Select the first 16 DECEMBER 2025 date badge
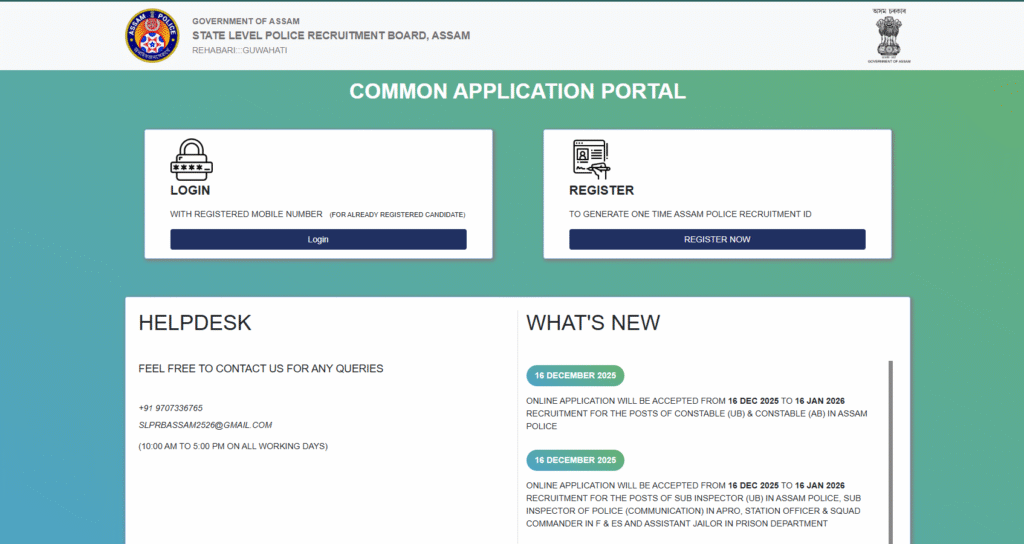 pyautogui.click(x=575, y=376)
